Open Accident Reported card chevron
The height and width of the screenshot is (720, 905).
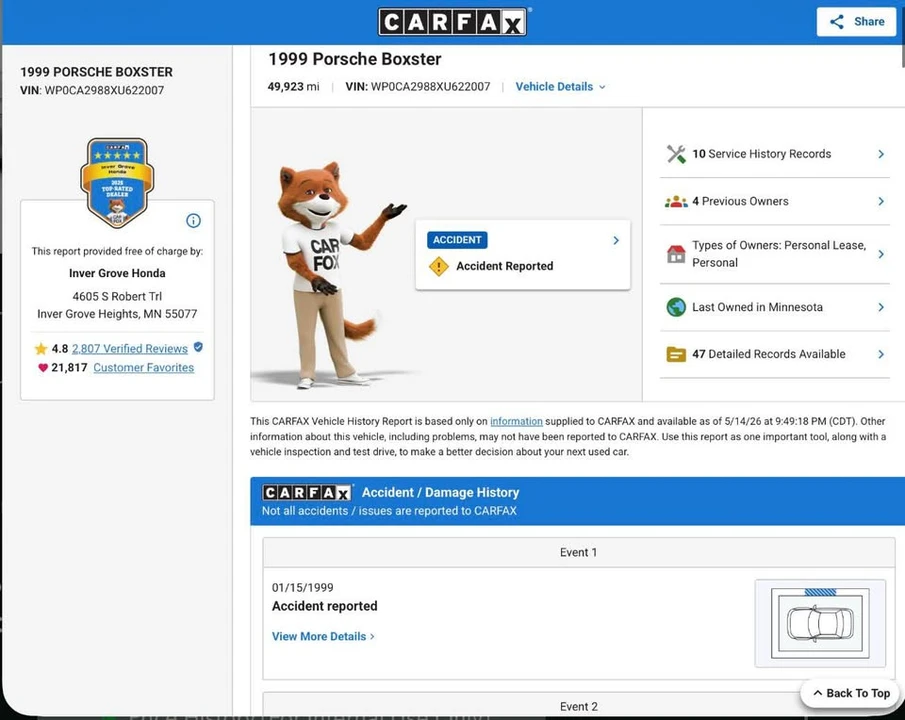tap(616, 240)
